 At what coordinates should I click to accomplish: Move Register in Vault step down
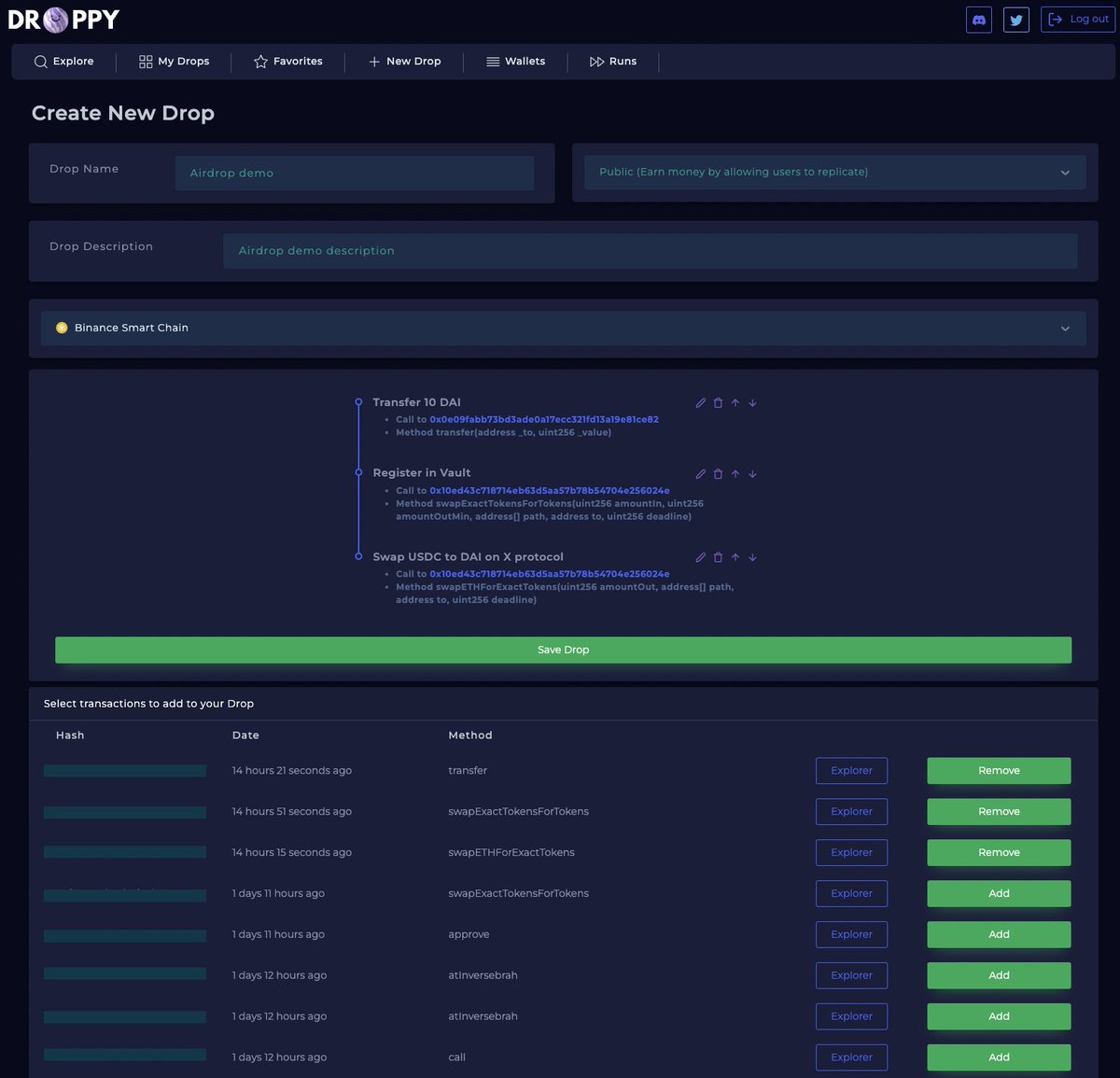click(752, 474)
